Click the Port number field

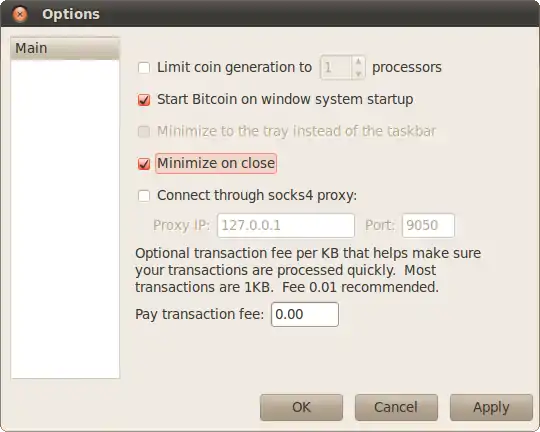pyautogui.click(x=428, y=225)
